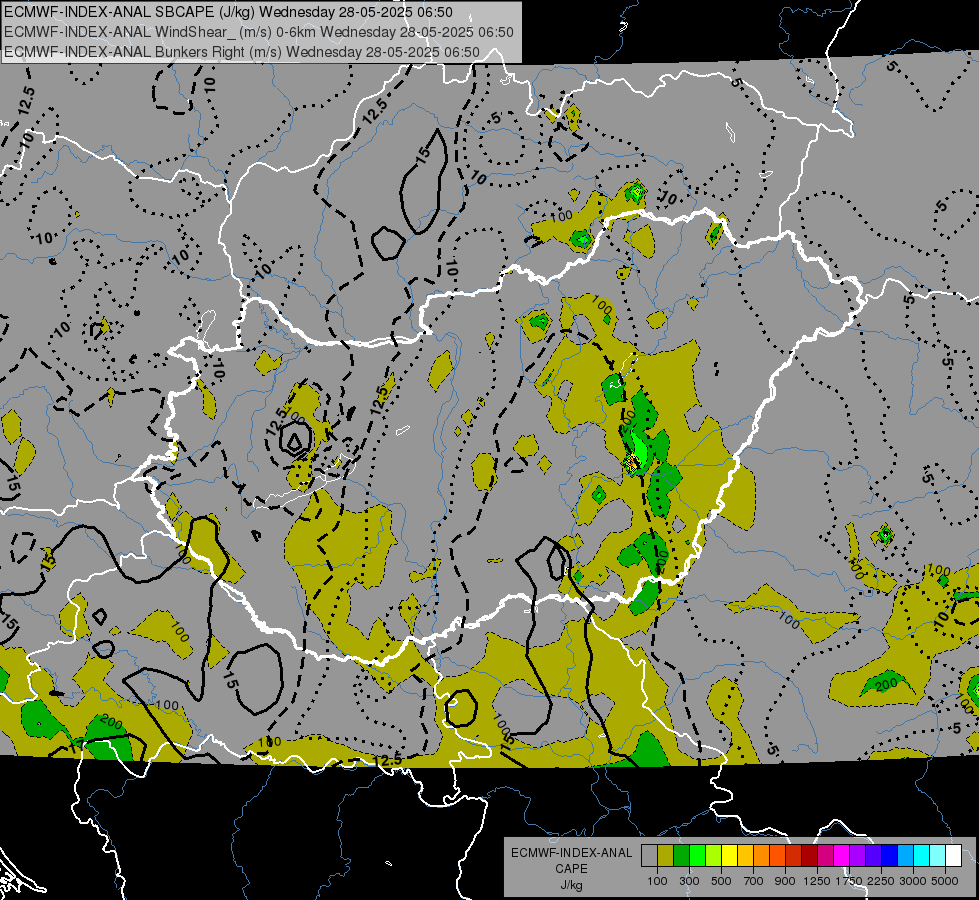Click the legend value 100
The width and height of the screenshot is (979, 900).
coord(657,881)
